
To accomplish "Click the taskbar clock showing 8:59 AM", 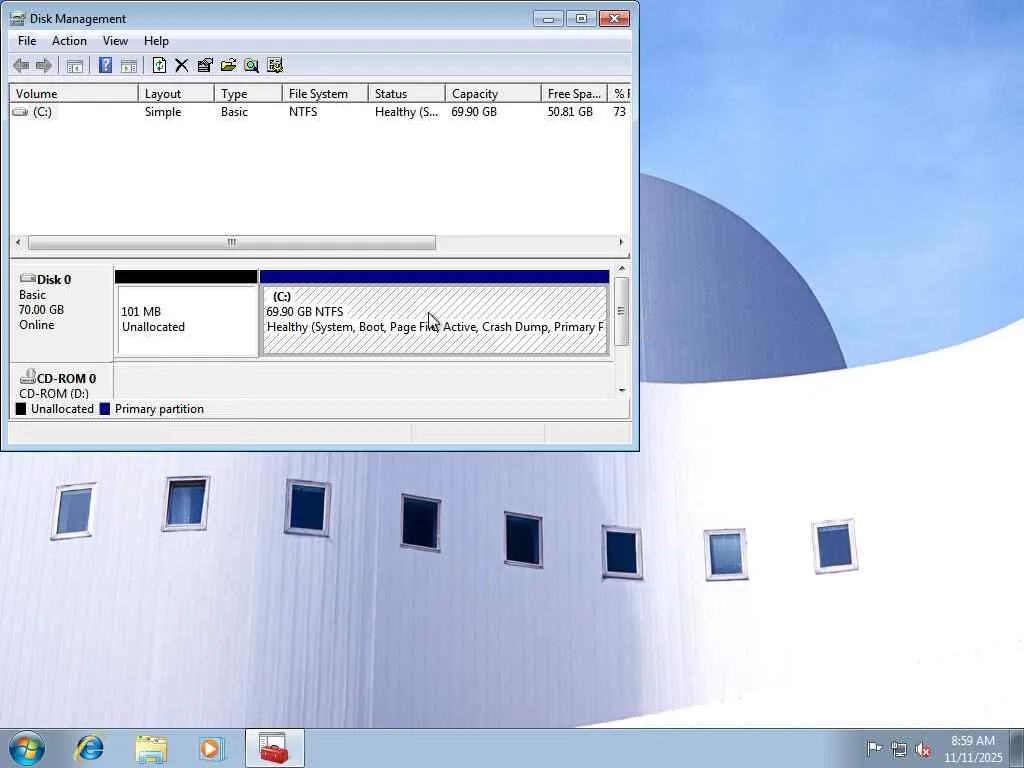I will click(x=972, y=749).
